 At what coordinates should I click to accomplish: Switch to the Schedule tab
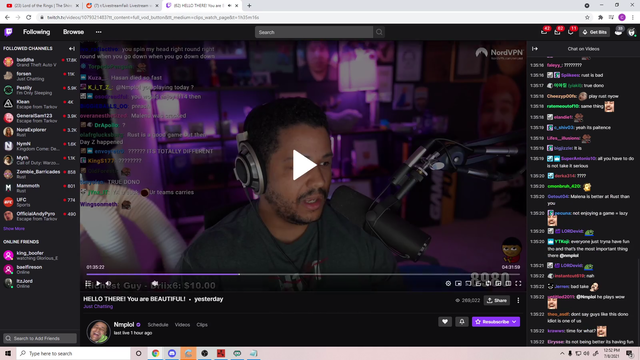pos(158,325)
